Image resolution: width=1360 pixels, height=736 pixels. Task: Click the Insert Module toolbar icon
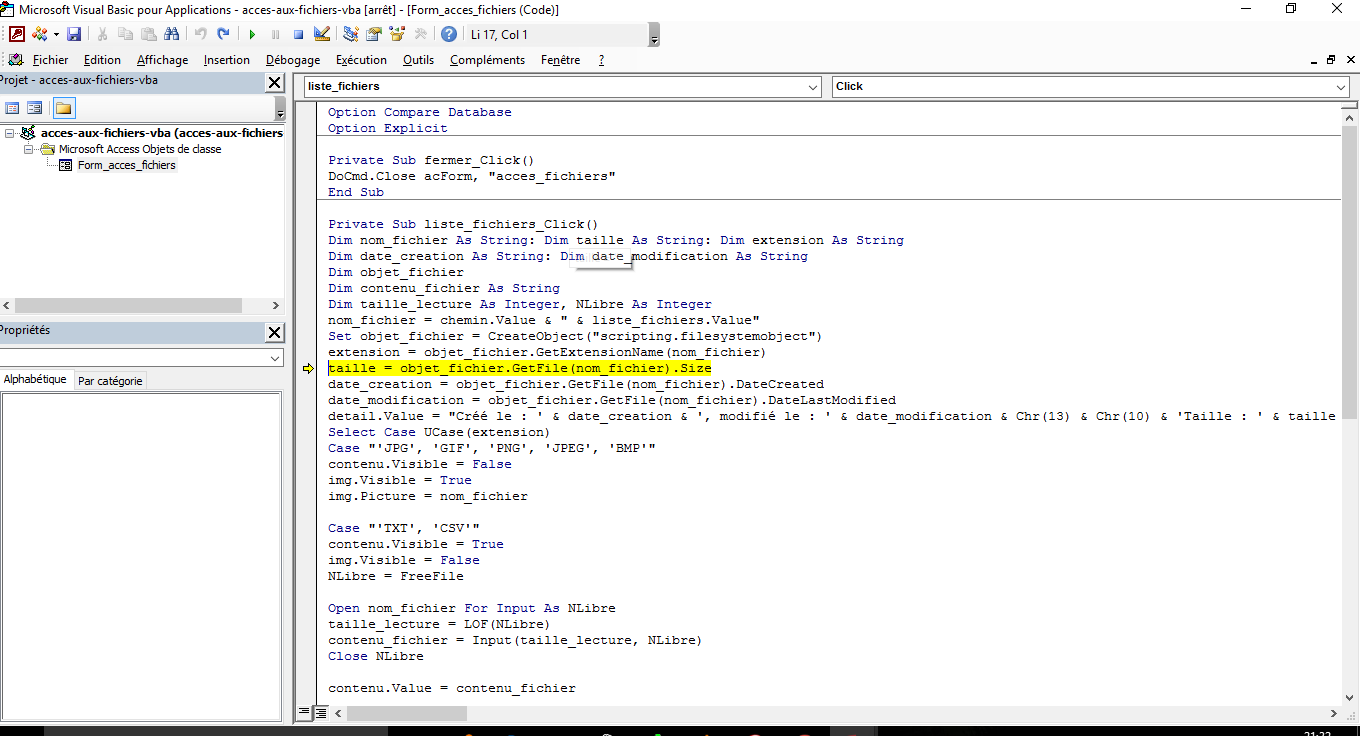click(x=40, y=34)
